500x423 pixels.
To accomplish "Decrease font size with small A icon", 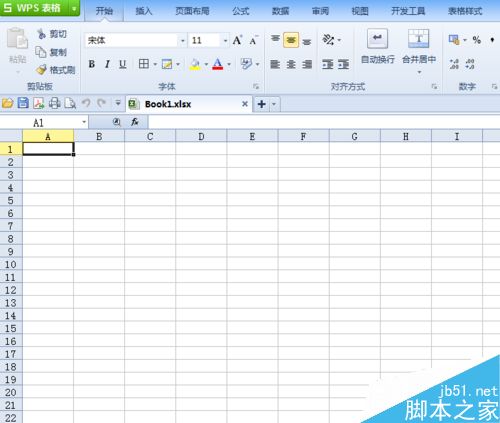I will [253, 40].
